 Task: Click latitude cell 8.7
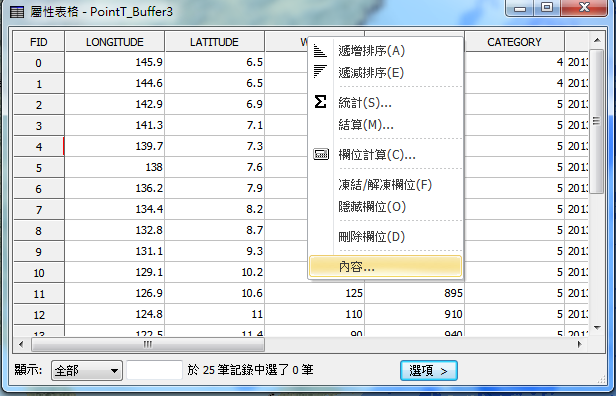coord(214,230)
